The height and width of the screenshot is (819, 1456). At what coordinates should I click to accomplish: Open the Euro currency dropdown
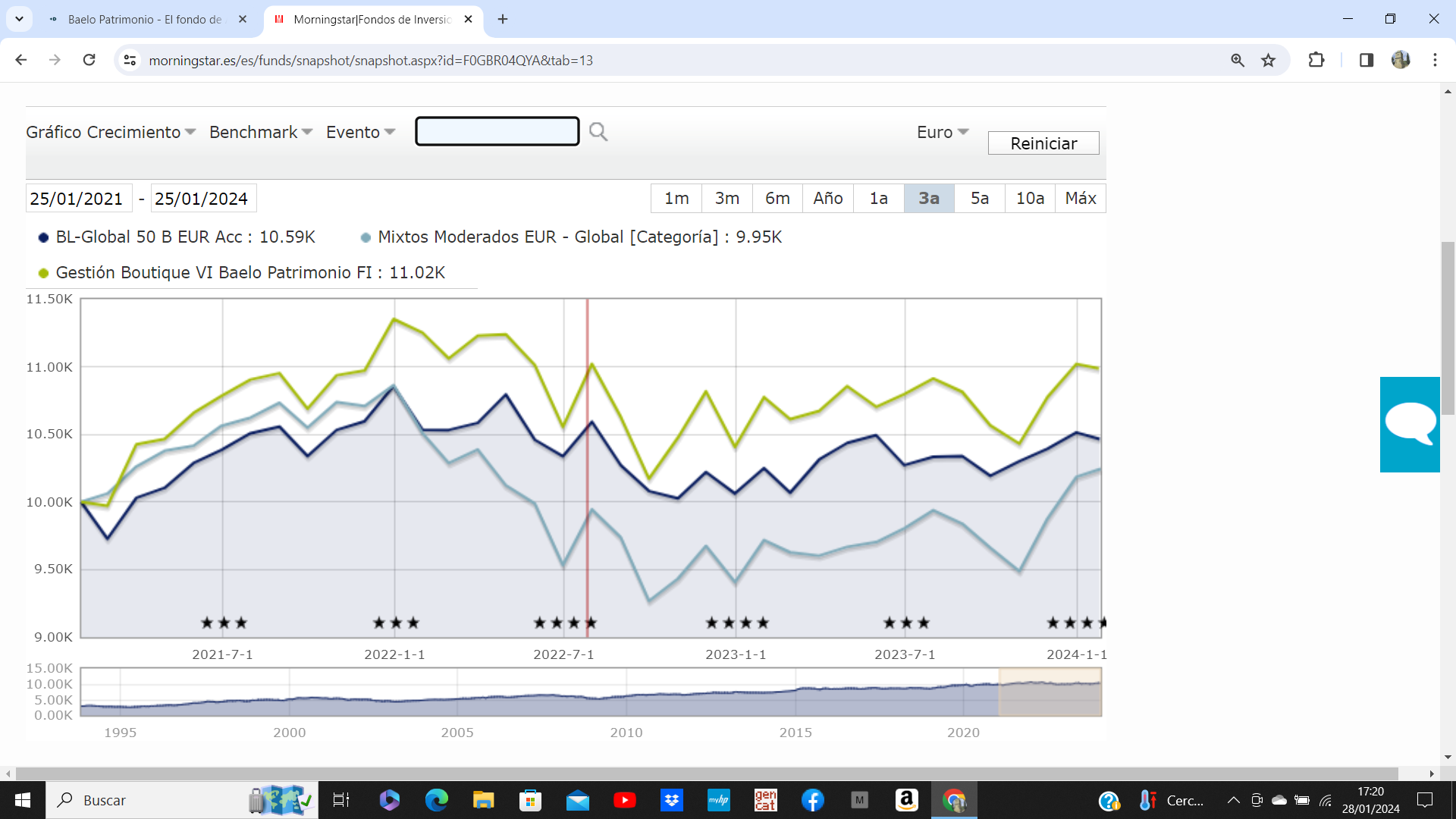click(x=943, y=132)
